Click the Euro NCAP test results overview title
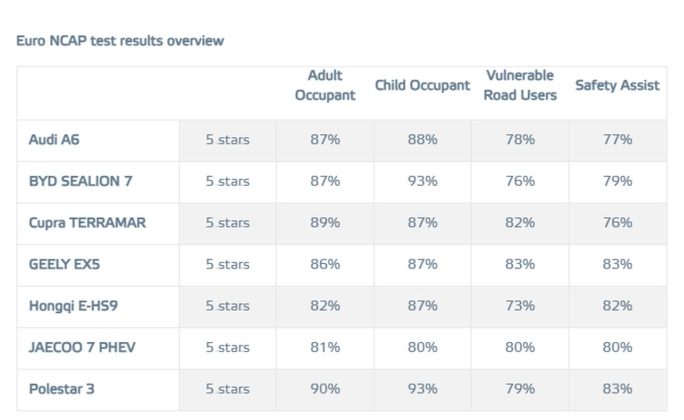684x420 pixels. [120, 41]
